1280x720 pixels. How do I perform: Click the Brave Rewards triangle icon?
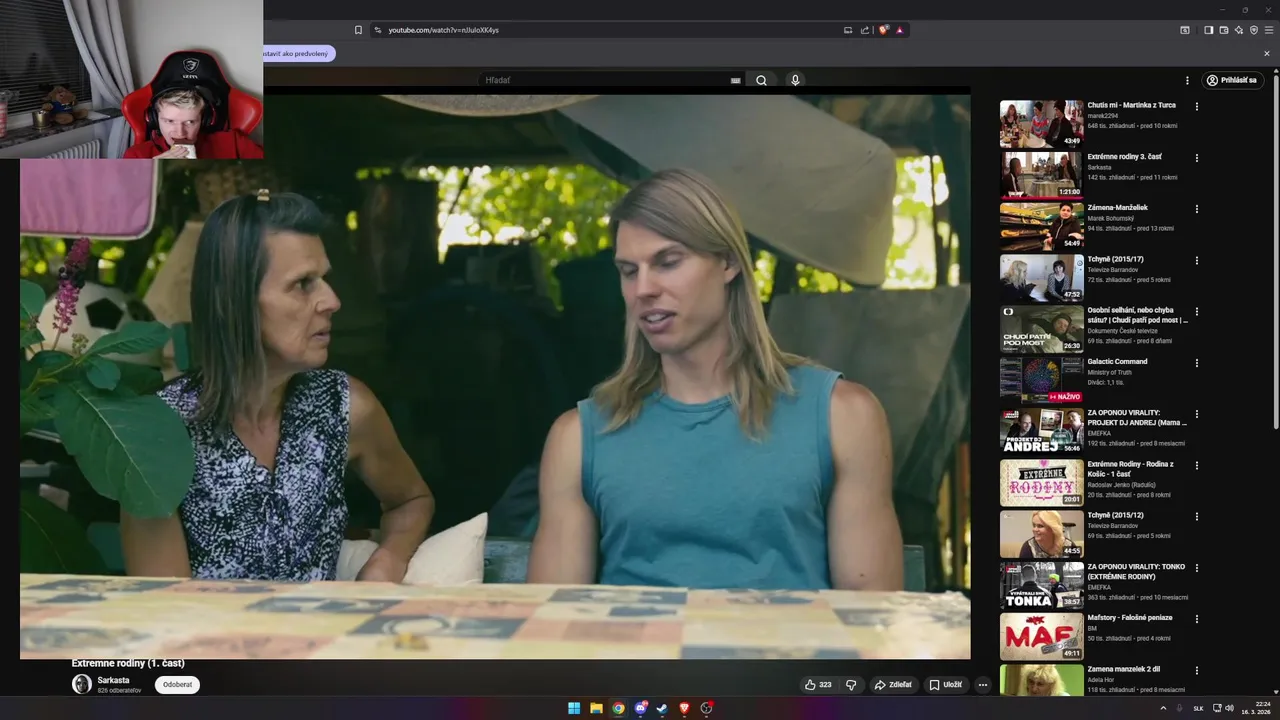(899, 30)
